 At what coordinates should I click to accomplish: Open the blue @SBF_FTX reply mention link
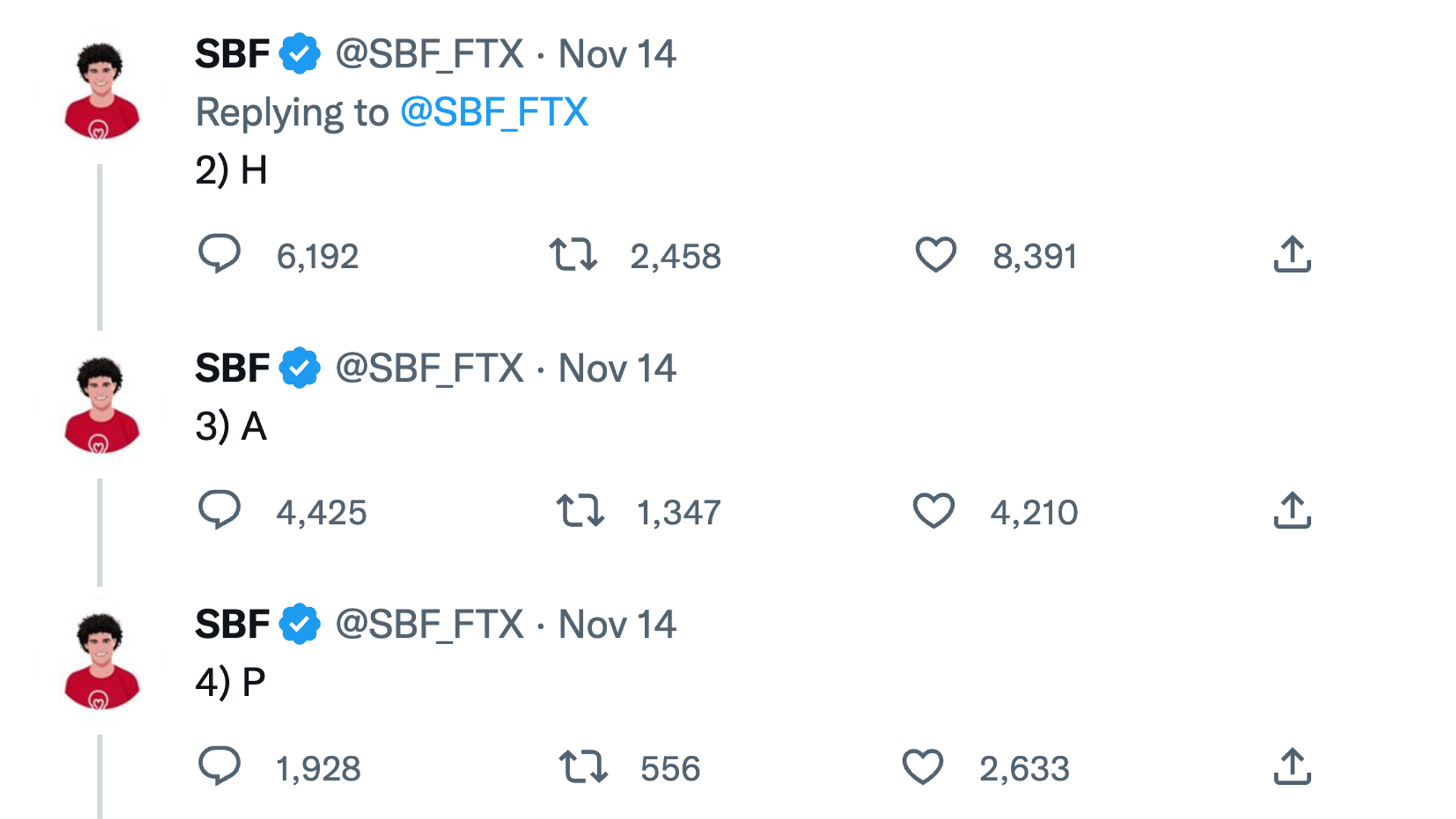coord(494,112)
